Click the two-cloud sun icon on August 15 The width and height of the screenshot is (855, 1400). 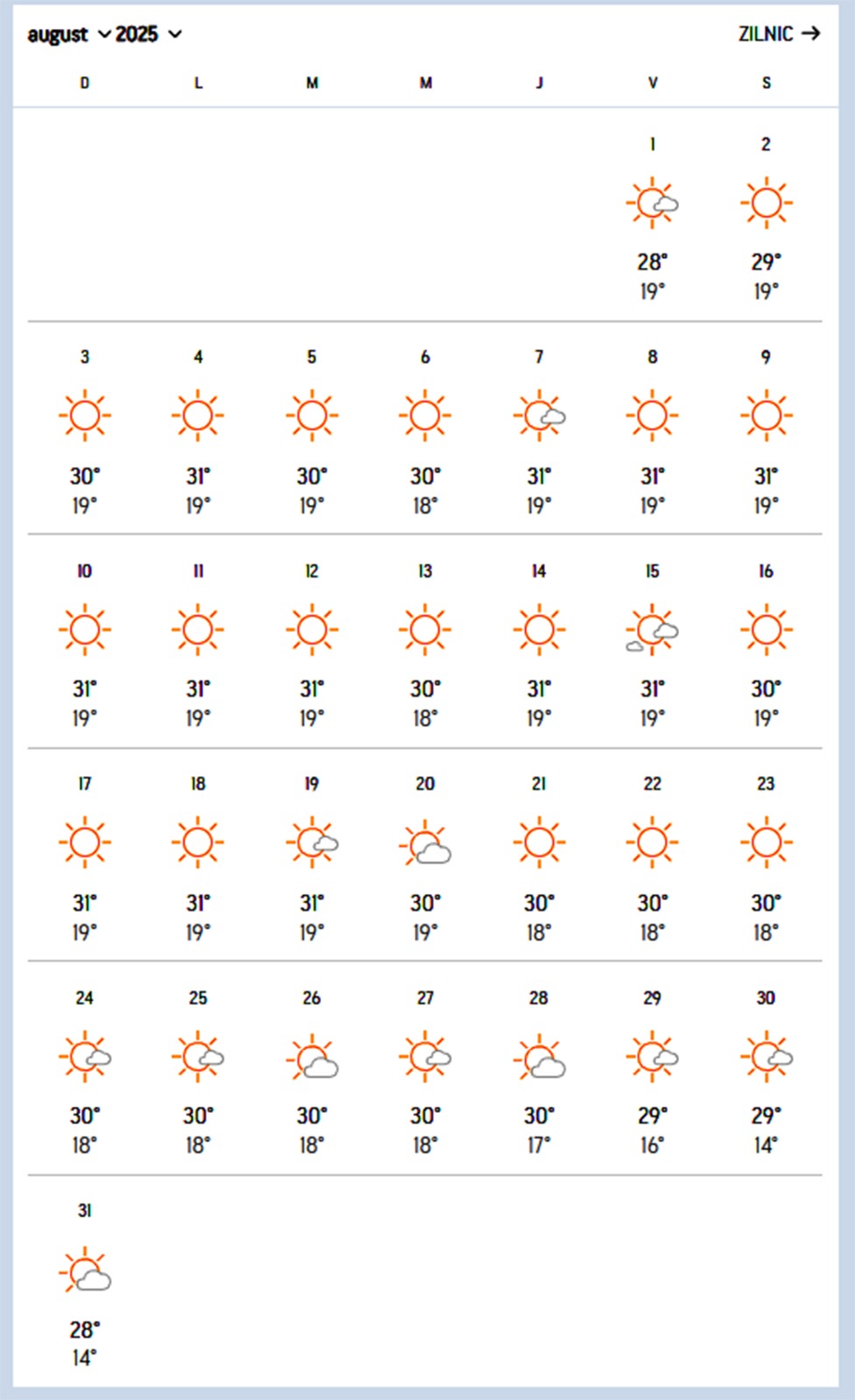point(653,630)
